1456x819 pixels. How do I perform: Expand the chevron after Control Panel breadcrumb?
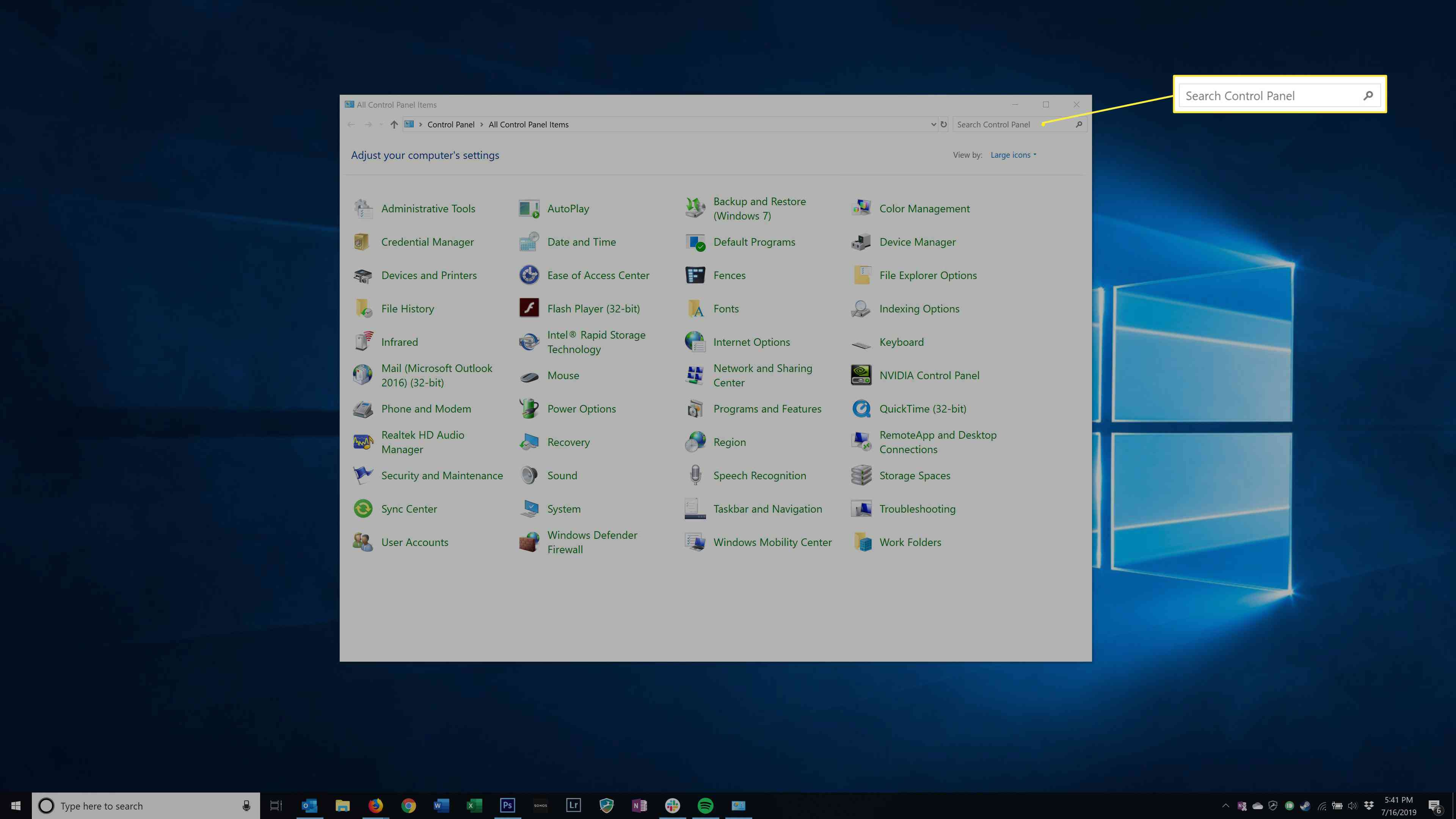pos(482,124)
